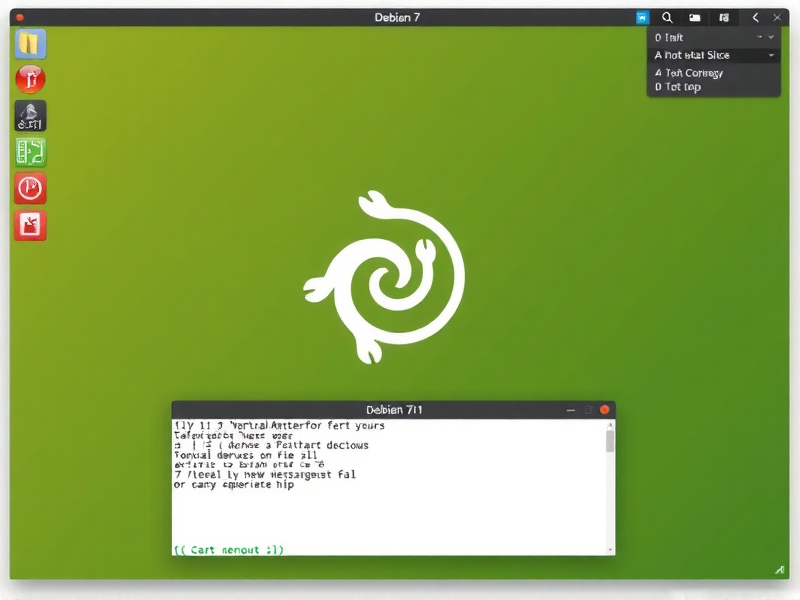The width and height of the screenshot is (800, 600).
Task: Open the screenshot capture icon in the title bar
Action: (695, 17)
